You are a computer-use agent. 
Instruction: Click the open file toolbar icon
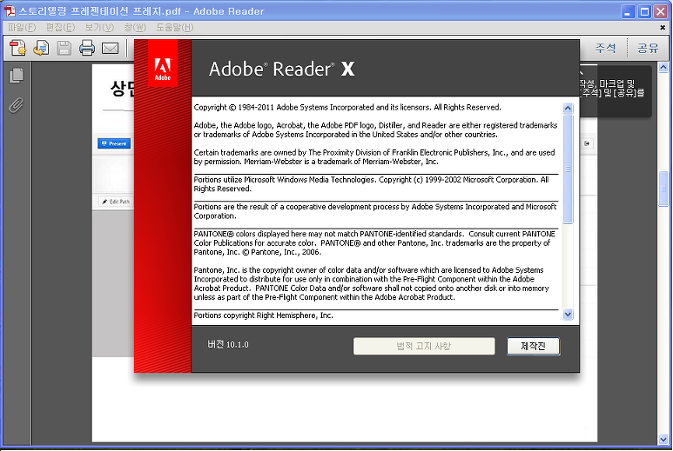pos(41,48)
